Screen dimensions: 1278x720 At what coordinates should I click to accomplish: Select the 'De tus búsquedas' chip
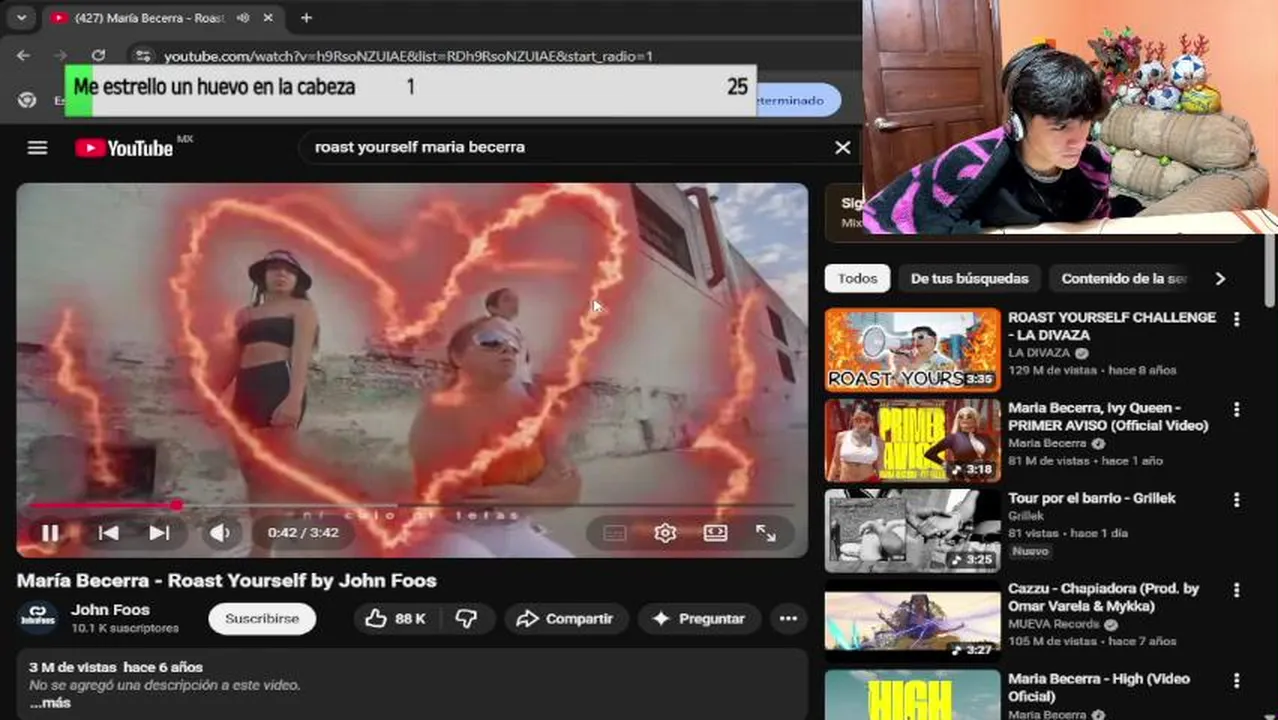coord(969,279)
